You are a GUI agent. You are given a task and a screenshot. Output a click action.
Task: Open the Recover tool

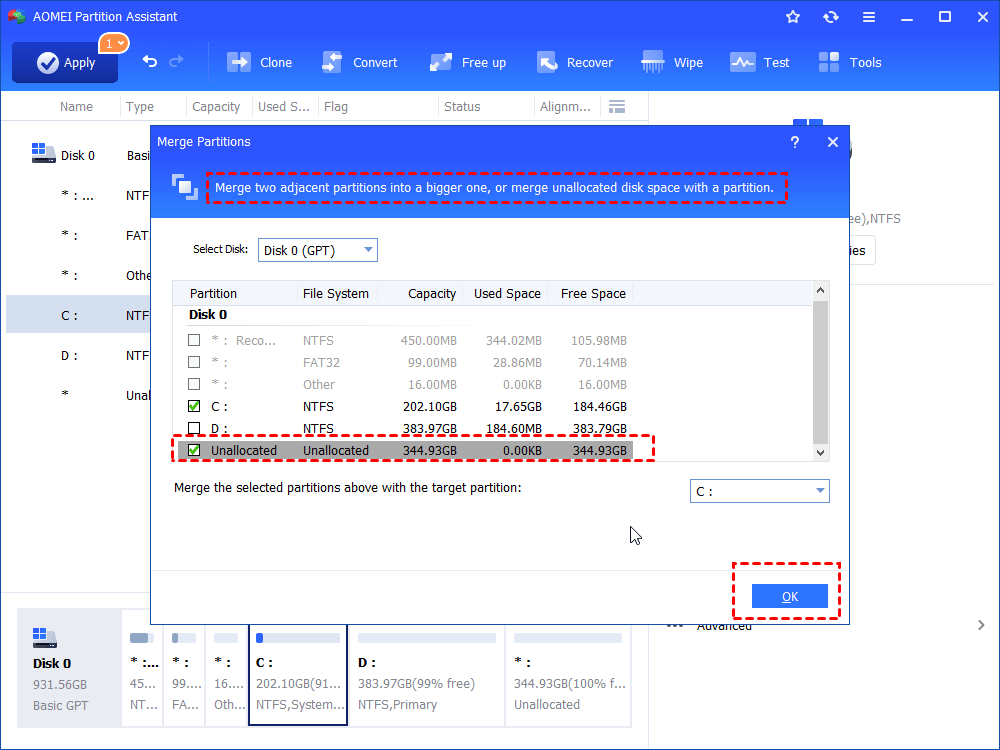(575, 62)
